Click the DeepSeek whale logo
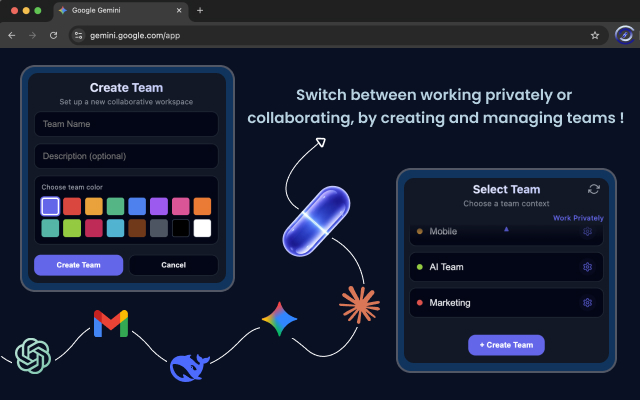 [x=189, y=368]
